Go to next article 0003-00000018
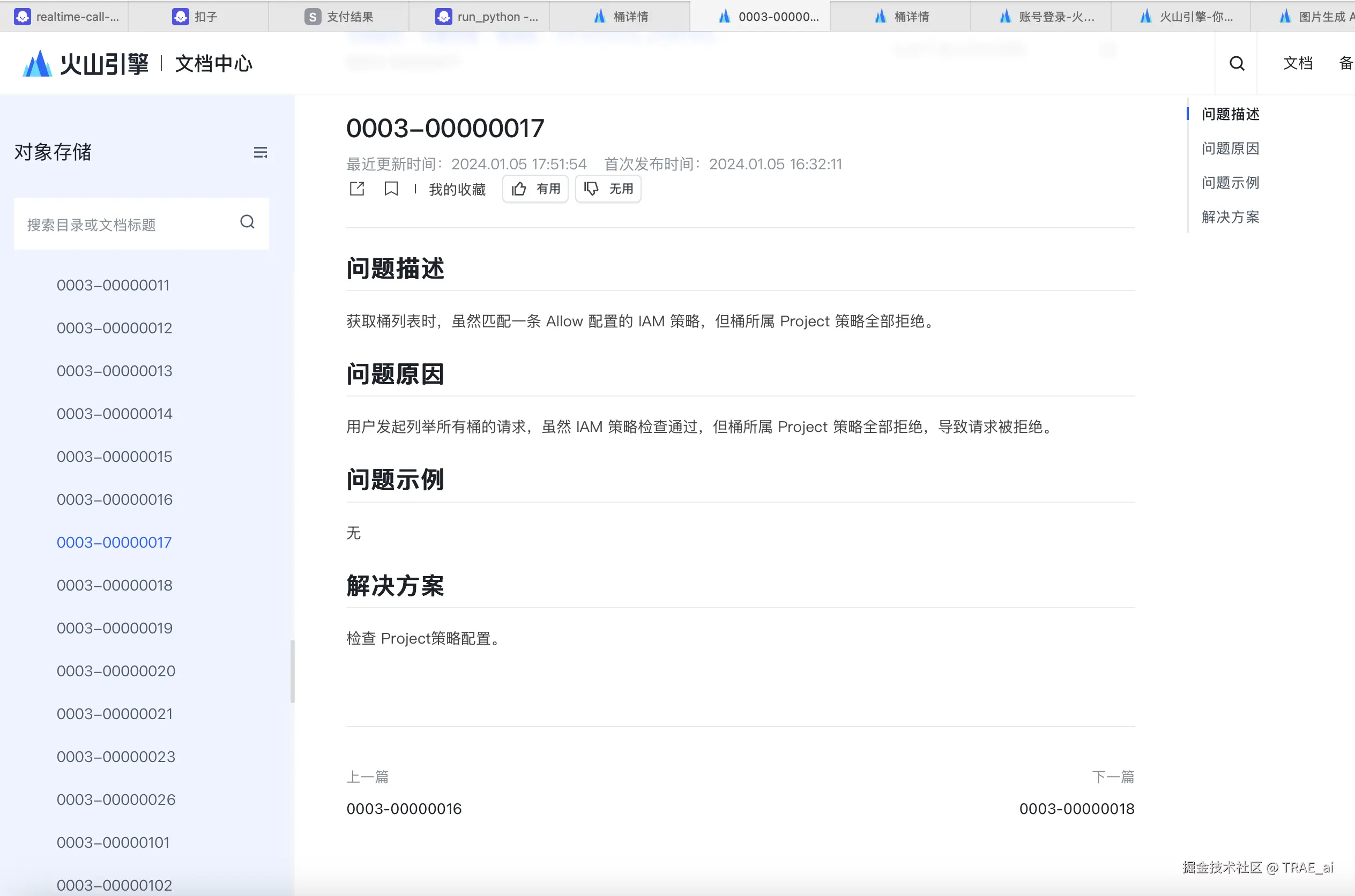 tap(1077, 809)
